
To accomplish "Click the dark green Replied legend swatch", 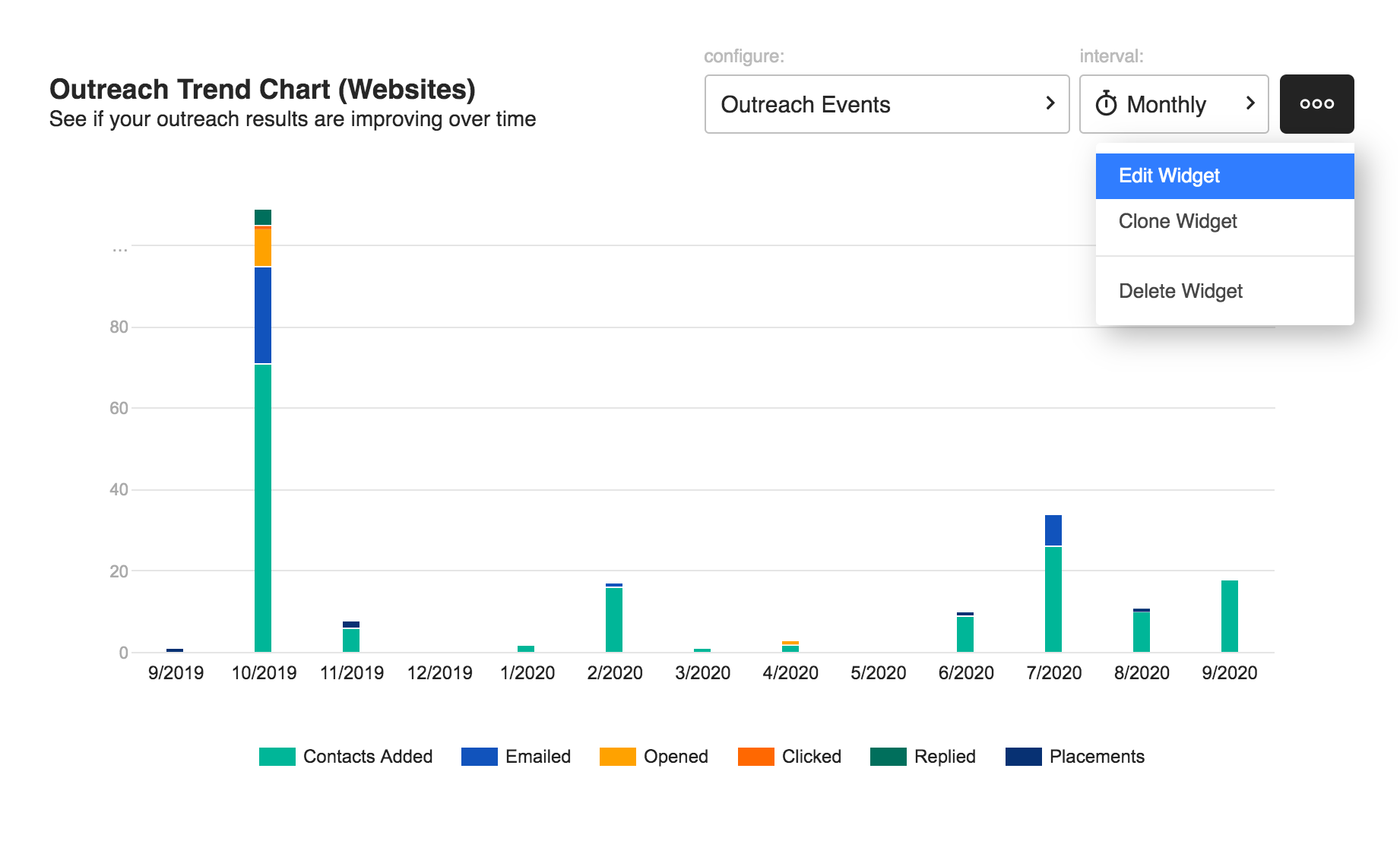I will [x=888, y=757].
